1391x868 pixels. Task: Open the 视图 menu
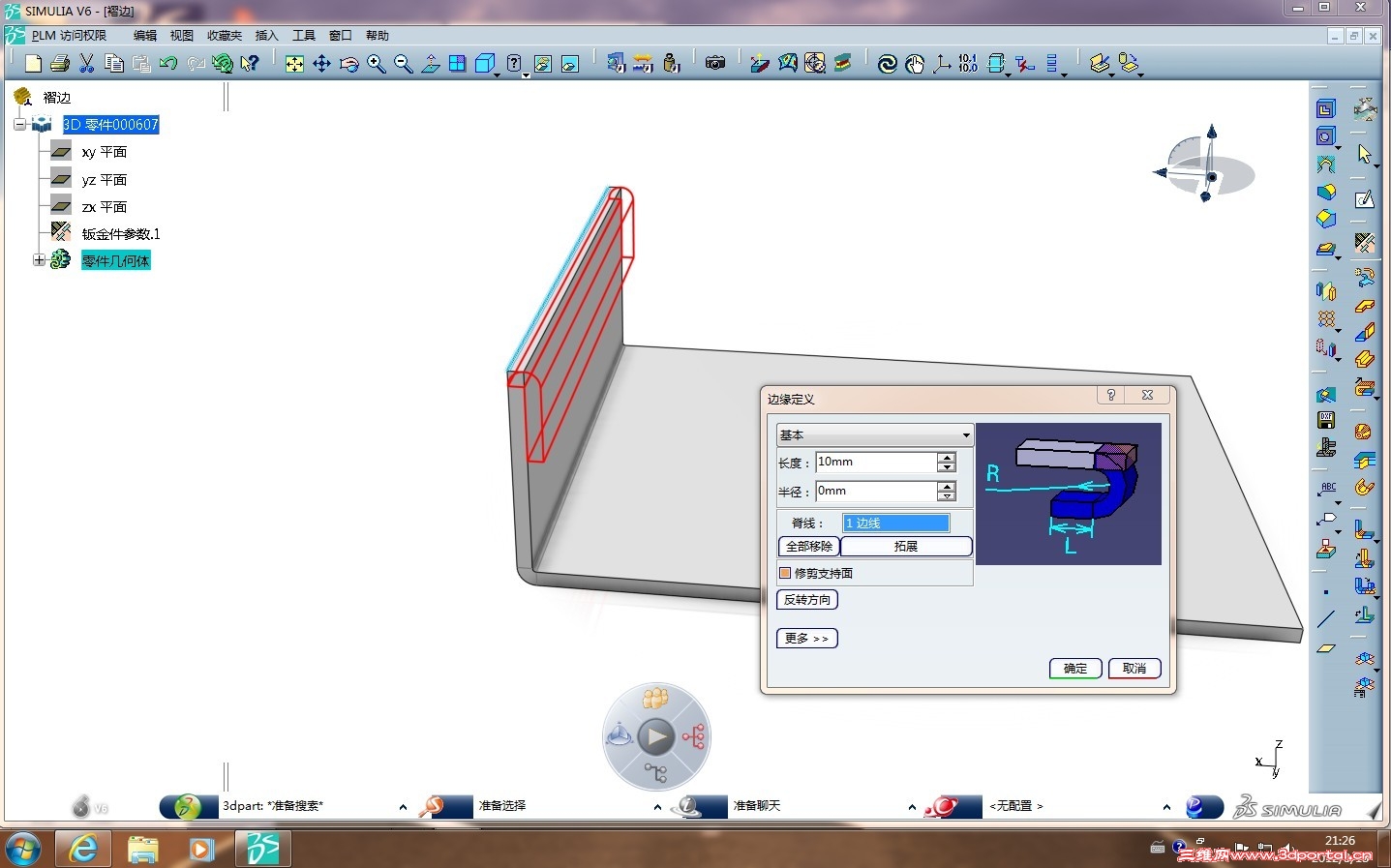click(x=182, y=36)
